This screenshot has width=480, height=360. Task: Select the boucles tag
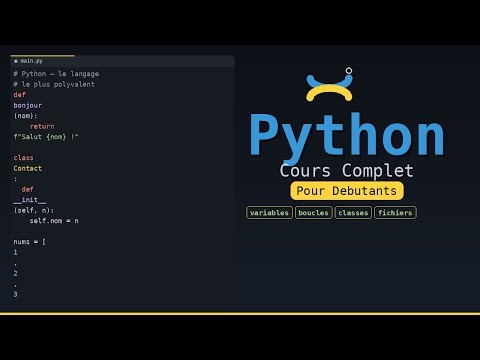click(x=313, y=213)
